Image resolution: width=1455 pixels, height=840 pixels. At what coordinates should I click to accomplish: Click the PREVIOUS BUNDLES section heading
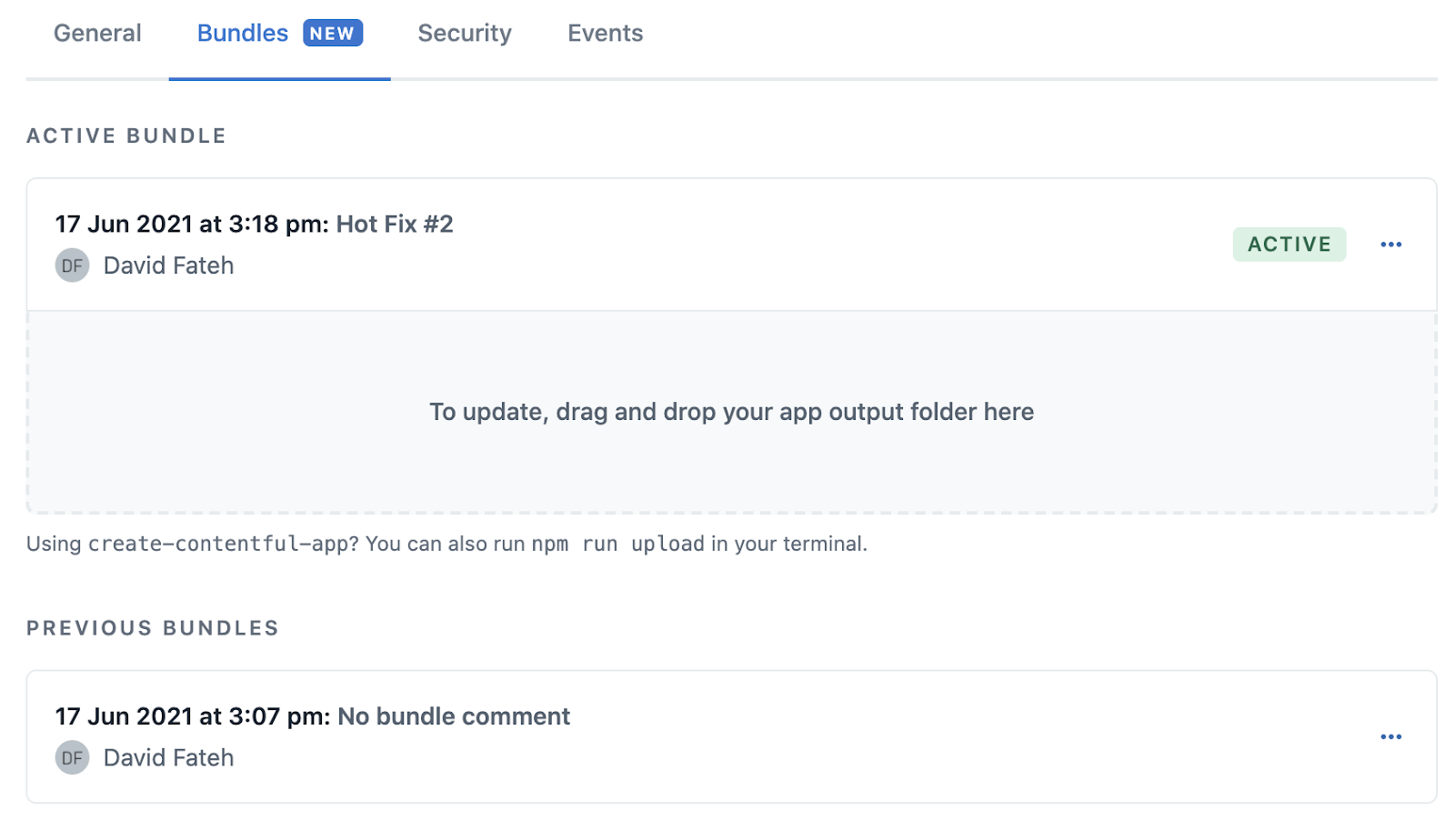click(x=153, y=628)
